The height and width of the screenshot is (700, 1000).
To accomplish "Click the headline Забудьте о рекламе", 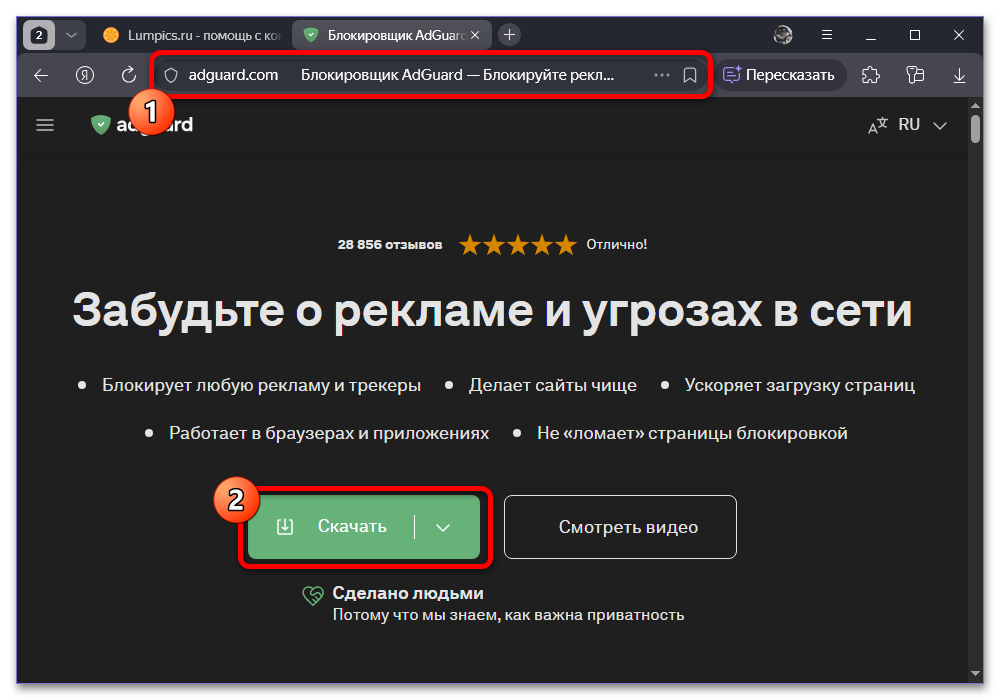I will point(492,311).
